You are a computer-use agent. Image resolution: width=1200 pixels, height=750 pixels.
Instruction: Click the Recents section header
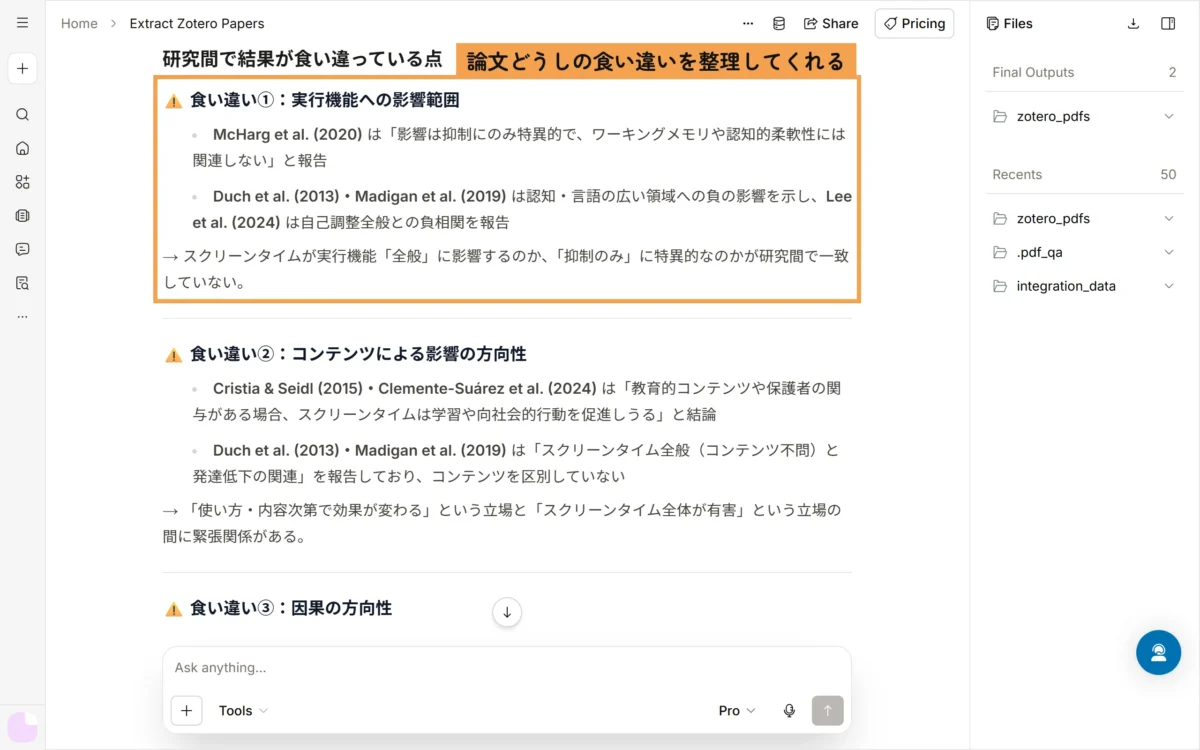(x=1017, y=174)
